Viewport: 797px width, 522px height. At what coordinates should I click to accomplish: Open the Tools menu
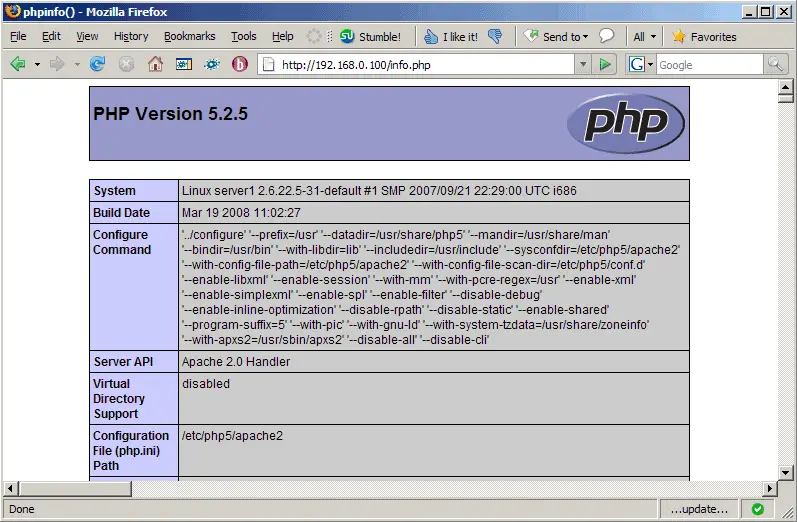[x=244, y=36]
